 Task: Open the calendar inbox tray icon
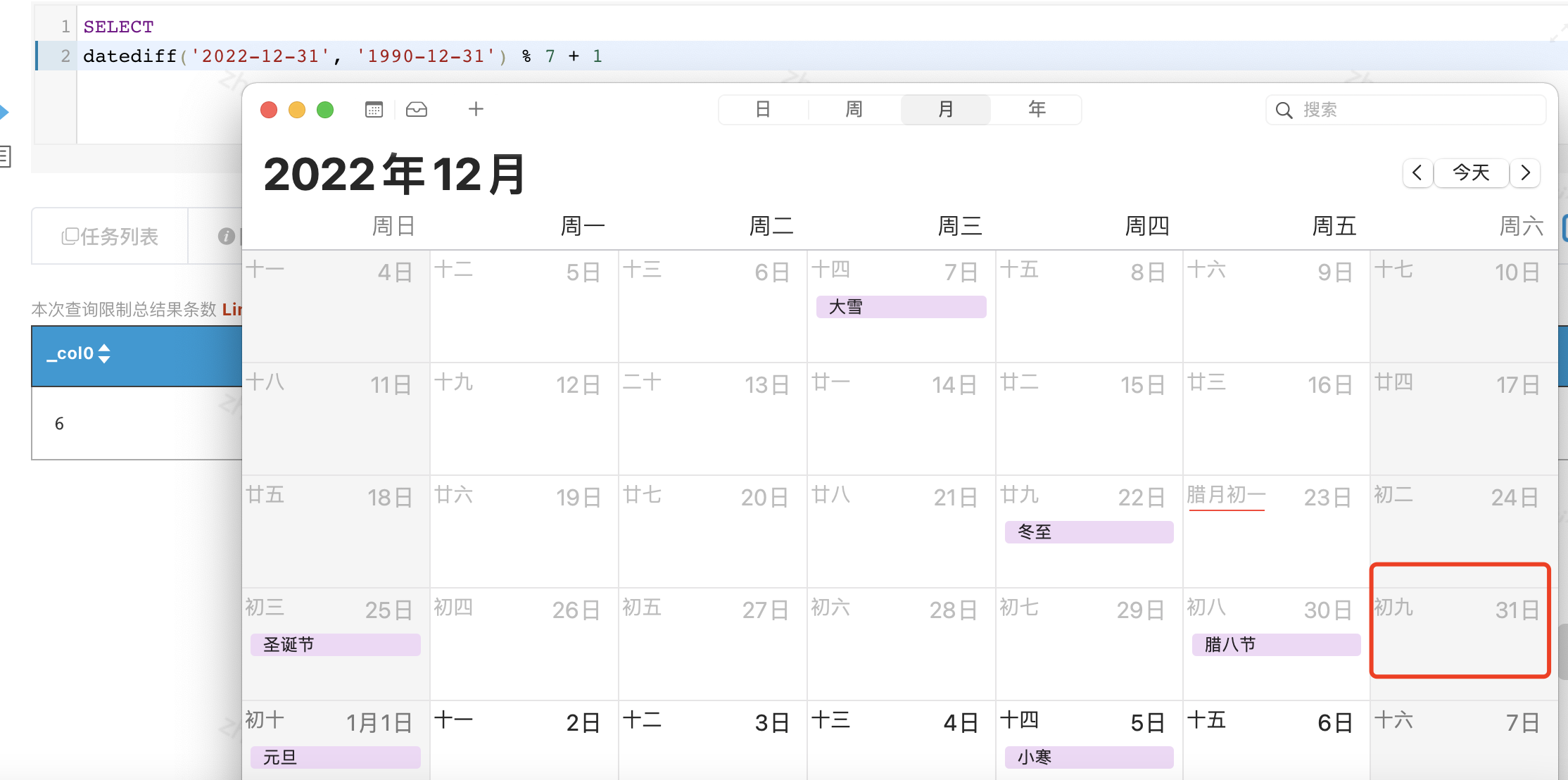(x=417, y=110)
